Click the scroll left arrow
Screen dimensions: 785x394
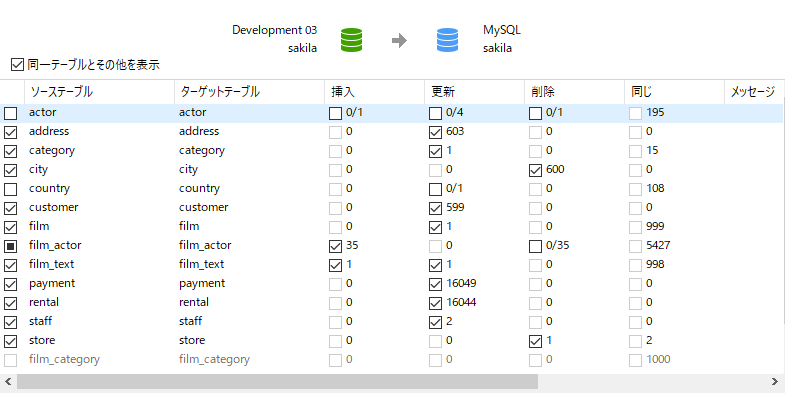coord(8,381)
